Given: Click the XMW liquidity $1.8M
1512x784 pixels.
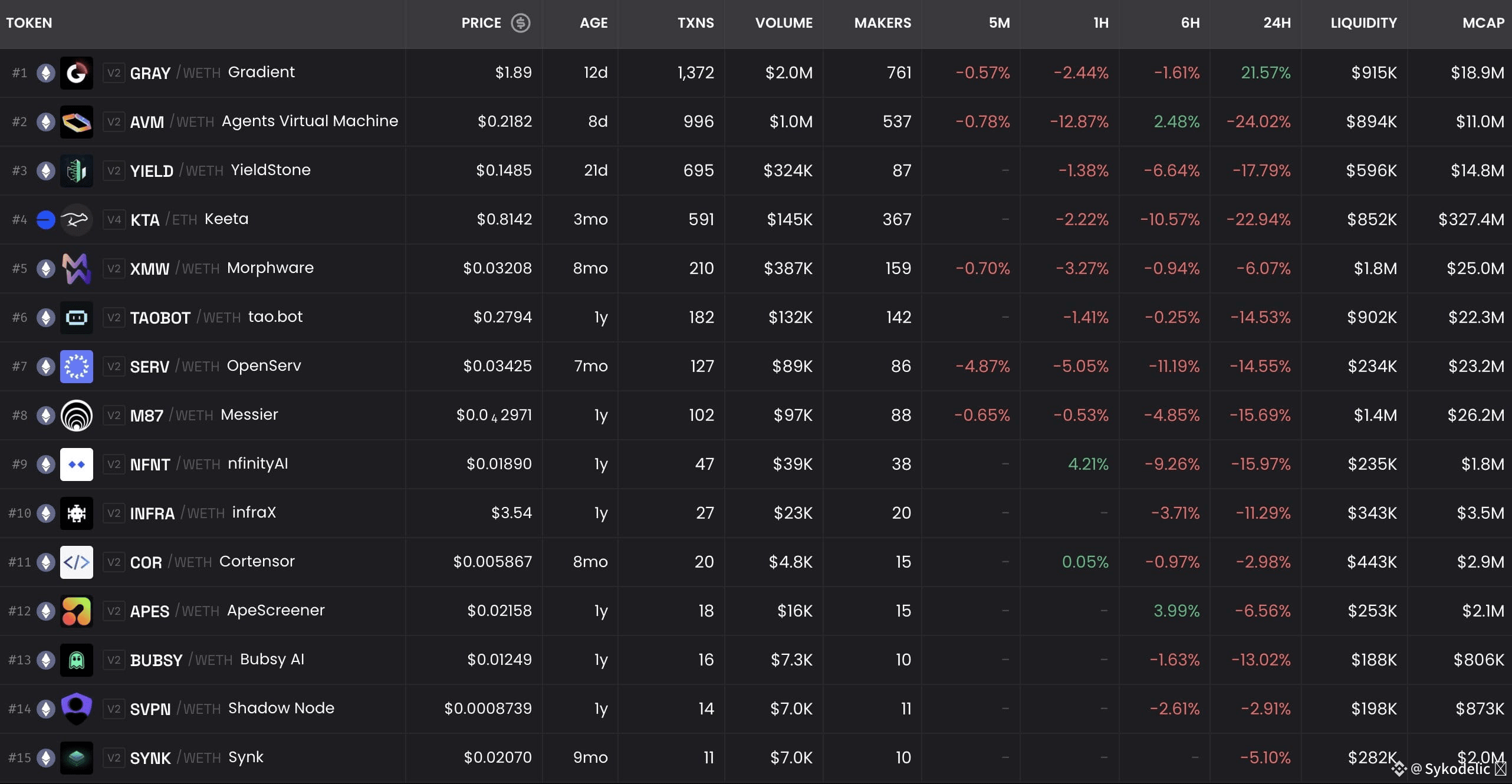Looking at the screenshot, I should click(1375, 268).
